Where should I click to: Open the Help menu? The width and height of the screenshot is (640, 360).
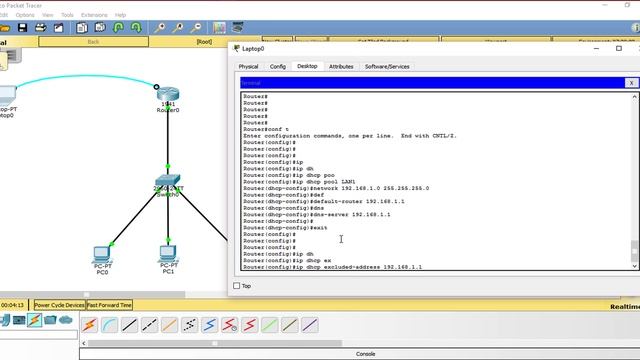coord(120,15)
